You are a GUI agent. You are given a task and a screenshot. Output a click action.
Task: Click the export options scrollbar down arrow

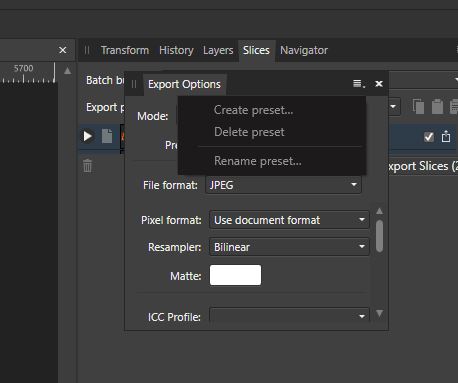pyautogui.click(x=379, y=313)
